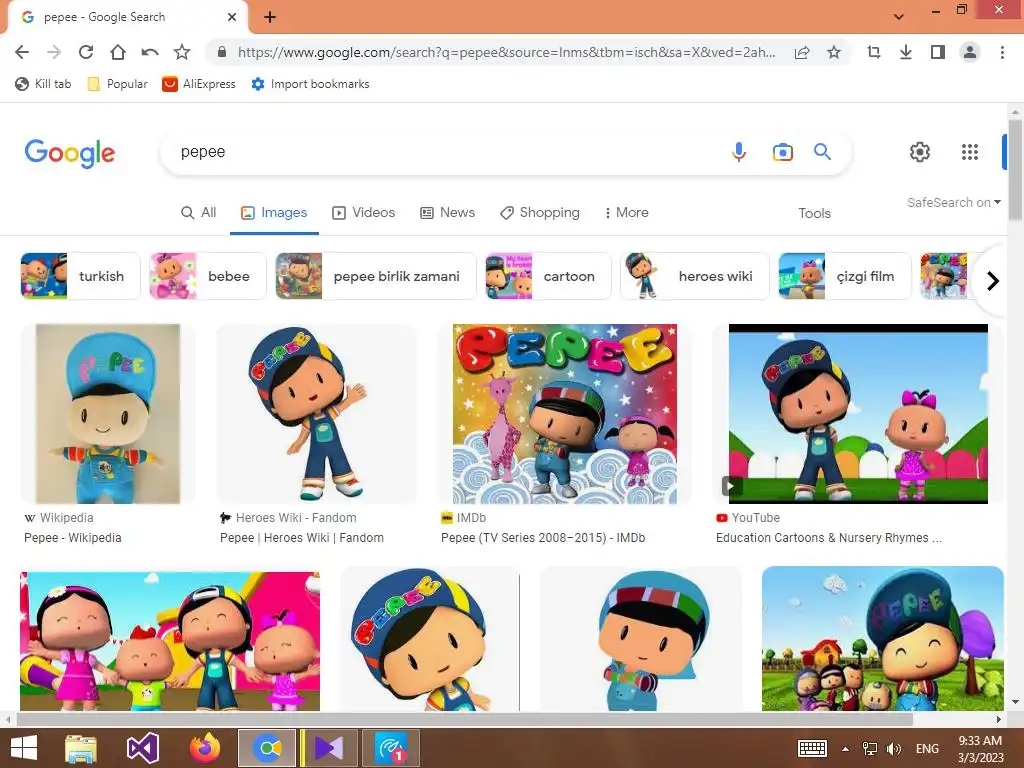Screen dimensions: 1024x768
Task: Go to the Google logo homepage
Action: click(x=70, y=153)
